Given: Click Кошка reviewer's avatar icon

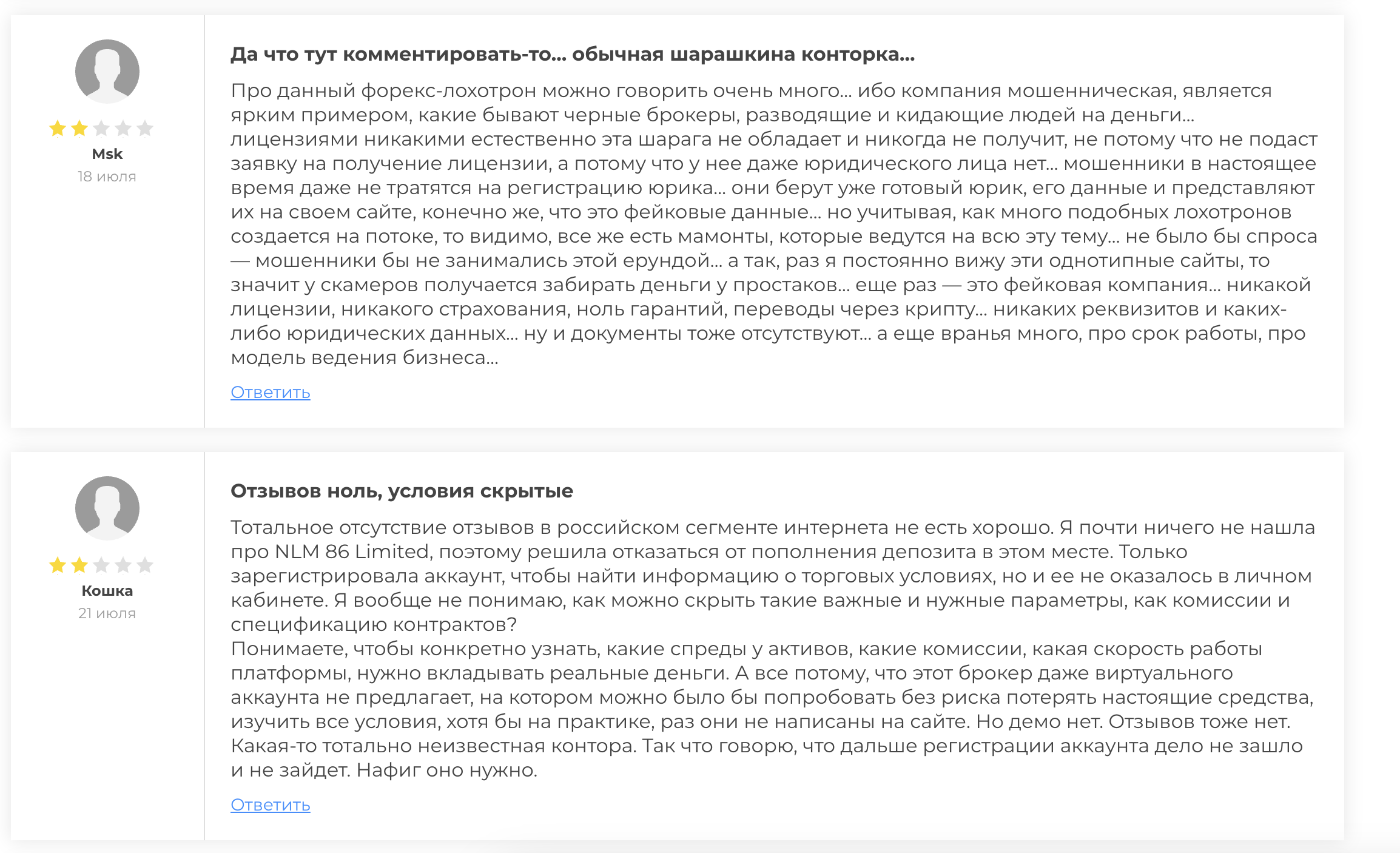Looking at the screenshot, I should coord(107,508).
